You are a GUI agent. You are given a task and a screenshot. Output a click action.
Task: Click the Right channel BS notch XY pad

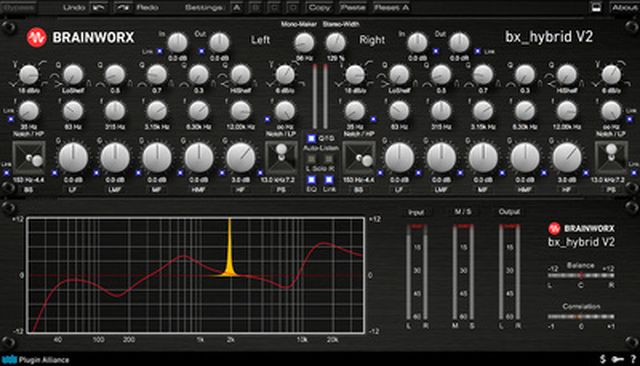coord(359,158)
